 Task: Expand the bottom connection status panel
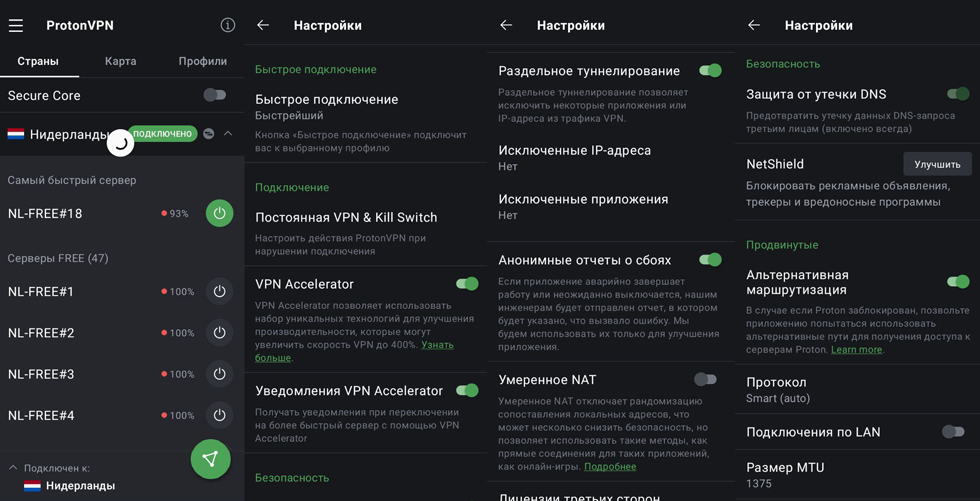click(x=13, y=467)
